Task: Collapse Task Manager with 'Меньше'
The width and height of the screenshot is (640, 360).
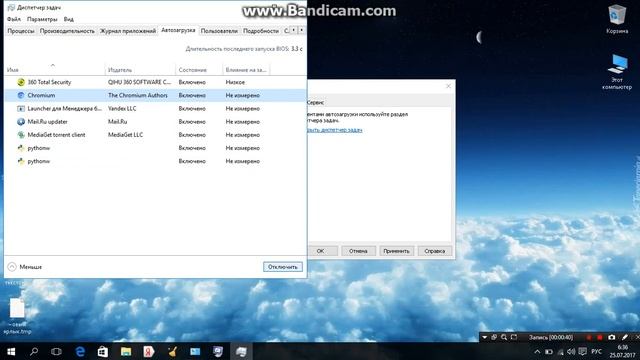Action: coord(25,267)
